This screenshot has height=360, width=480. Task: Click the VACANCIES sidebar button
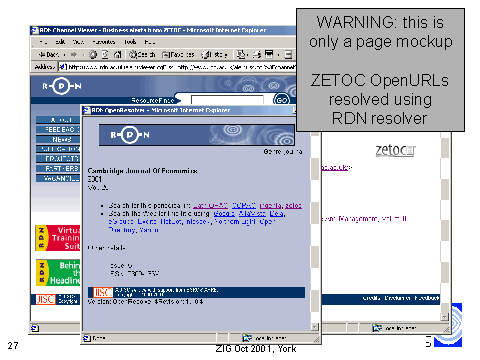[x=58, y=178]
